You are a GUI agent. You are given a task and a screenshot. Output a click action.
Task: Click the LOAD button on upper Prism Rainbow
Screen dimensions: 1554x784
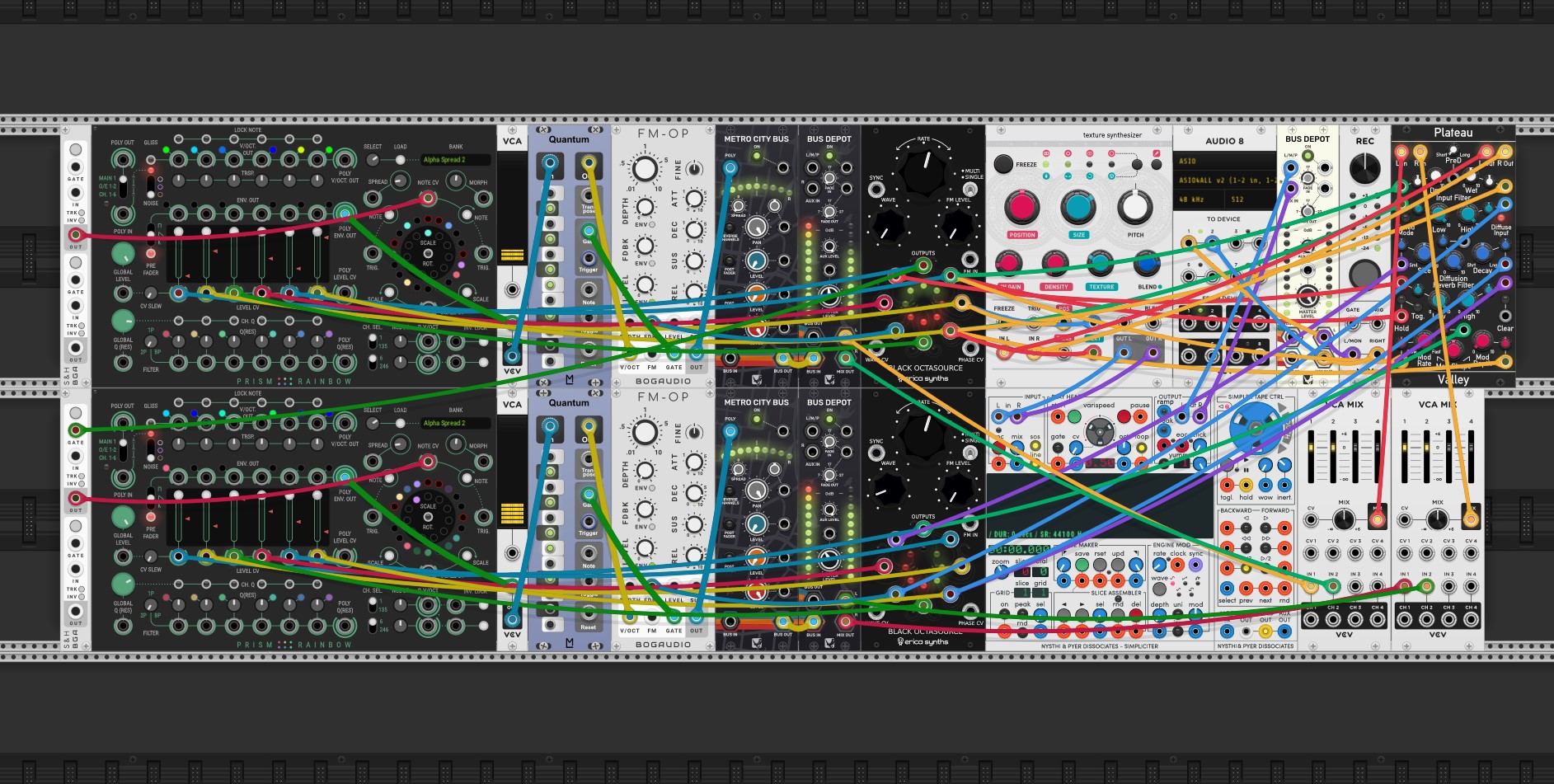pyautogui.click(x=401, y=160)
